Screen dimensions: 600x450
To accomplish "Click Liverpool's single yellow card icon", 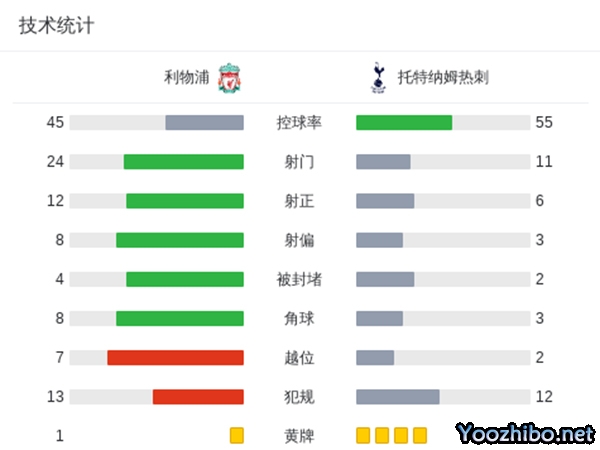I will [237, 435].
